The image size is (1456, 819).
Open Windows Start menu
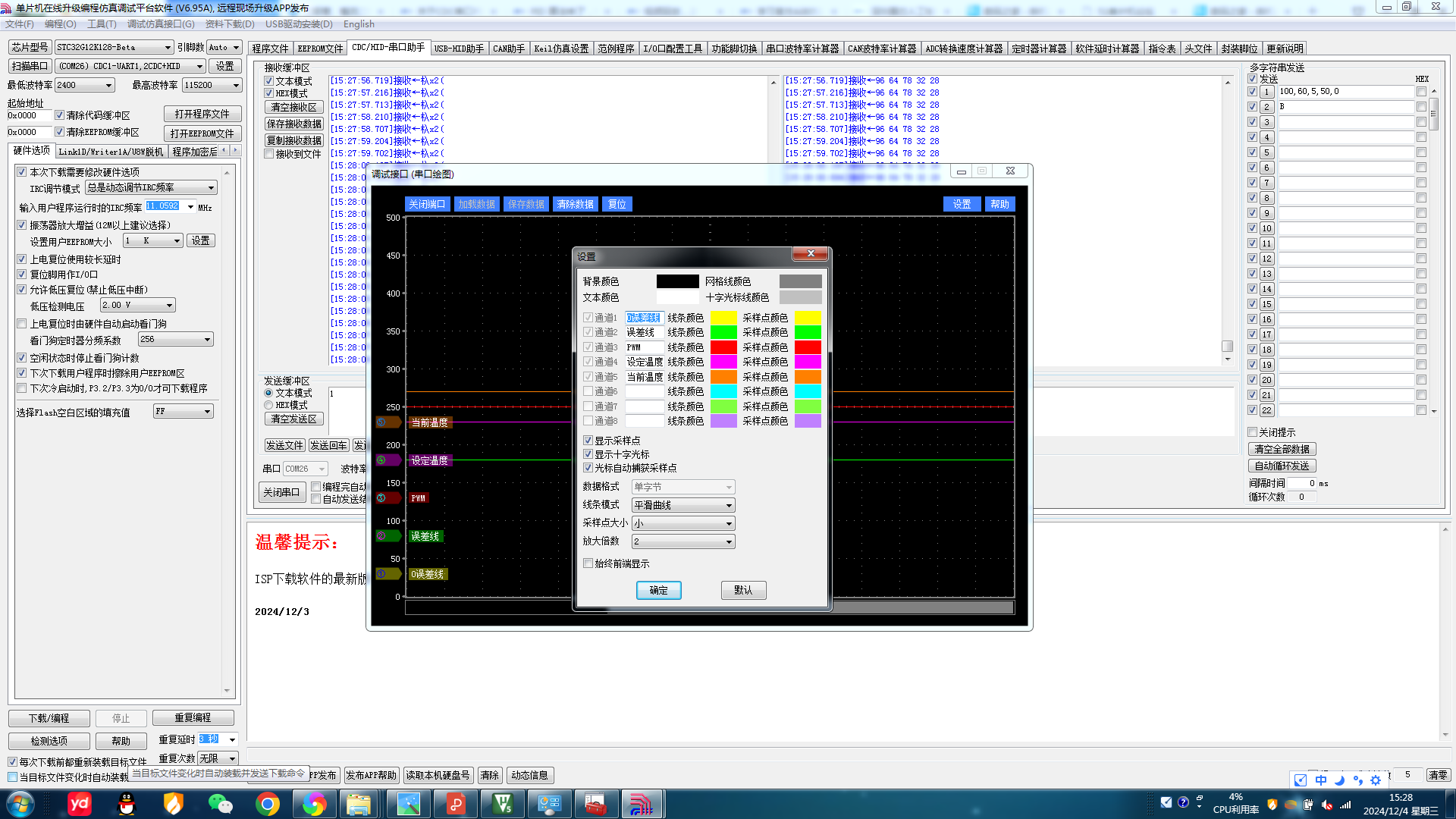point(20,804)
